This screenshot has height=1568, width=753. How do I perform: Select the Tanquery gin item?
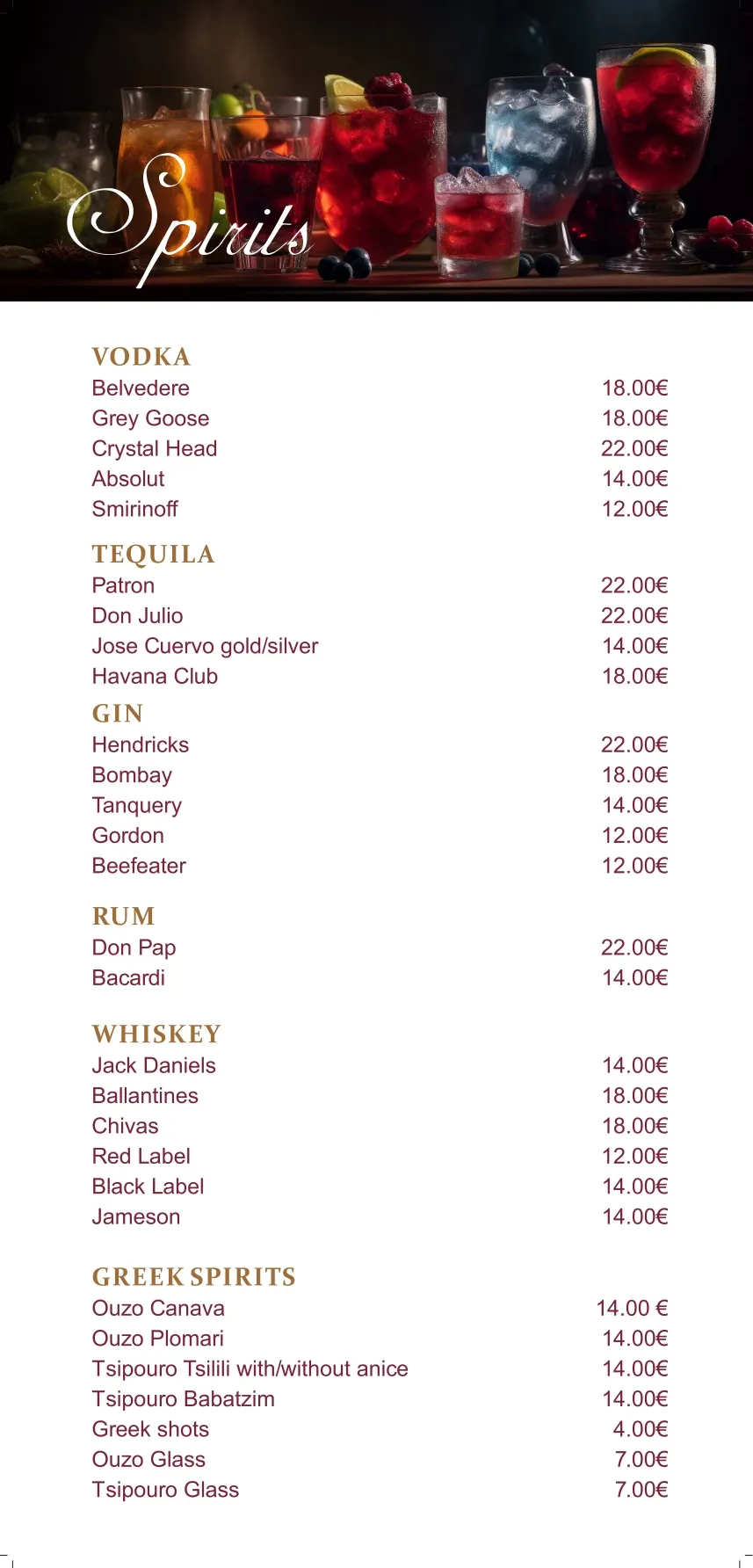[x=137, y=806]
